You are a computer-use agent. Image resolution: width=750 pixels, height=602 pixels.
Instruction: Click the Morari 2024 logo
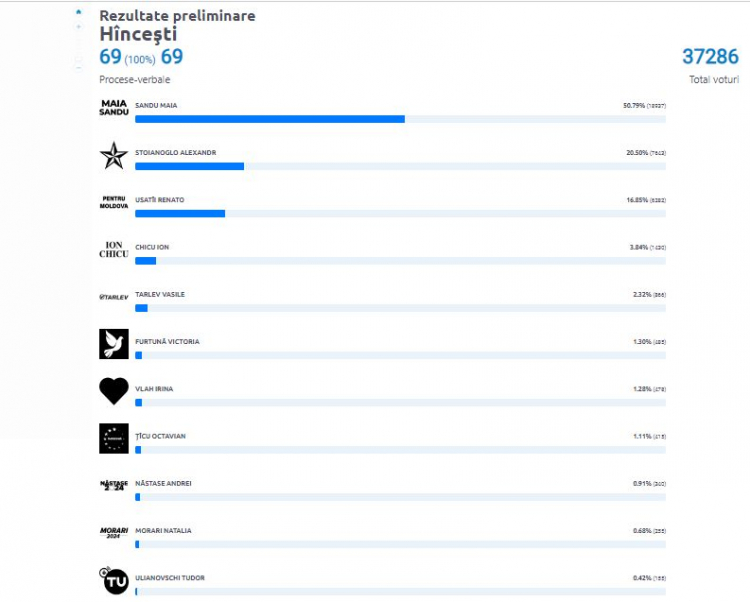pyautogui.click(x=114, y=533)
